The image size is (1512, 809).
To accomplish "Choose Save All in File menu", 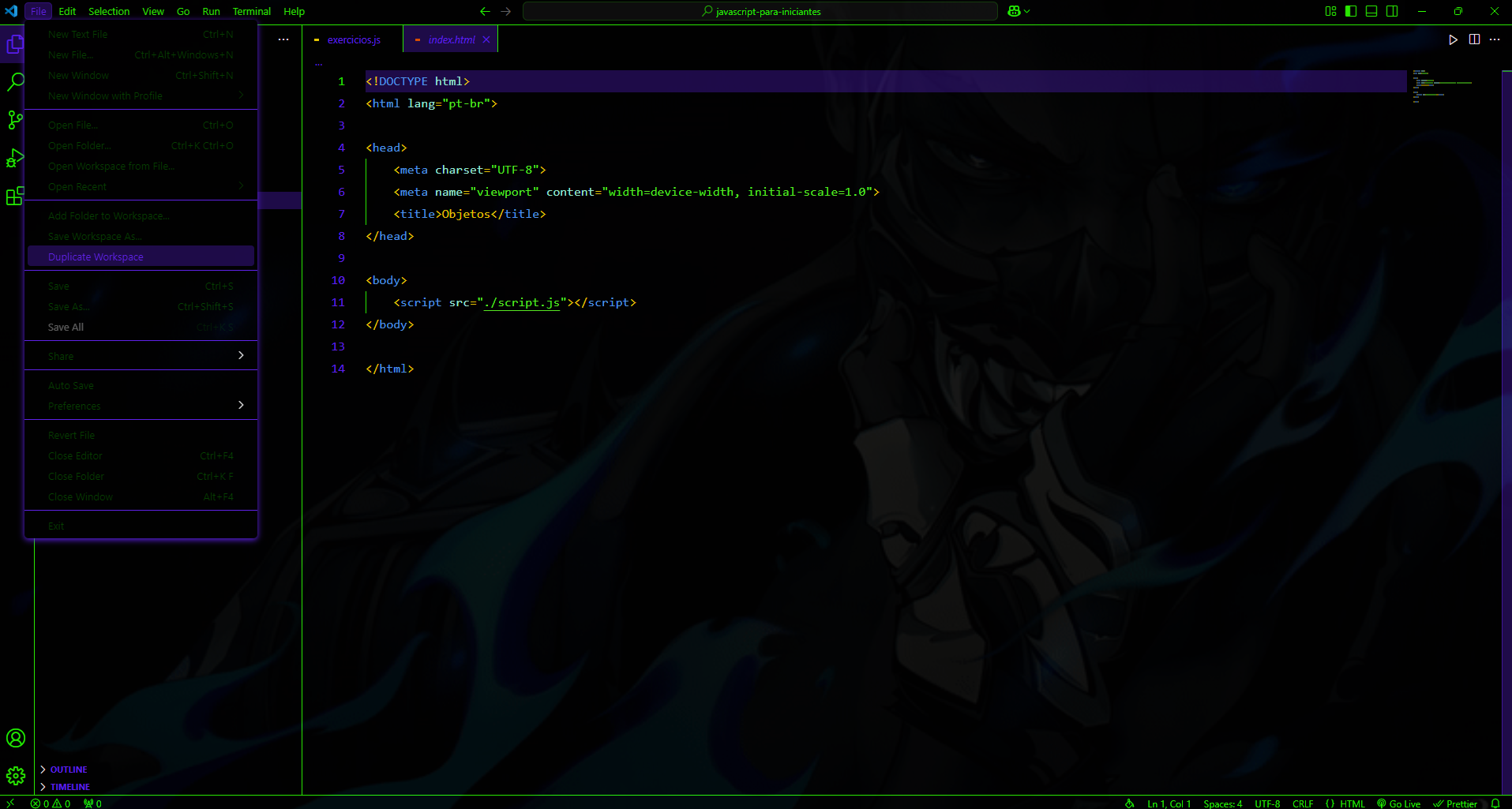I will tap(141, 327).
